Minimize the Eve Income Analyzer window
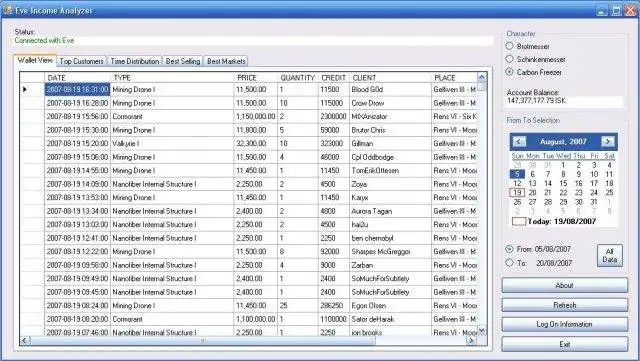This screenshot has height=361, width=640. click(601, 11)
